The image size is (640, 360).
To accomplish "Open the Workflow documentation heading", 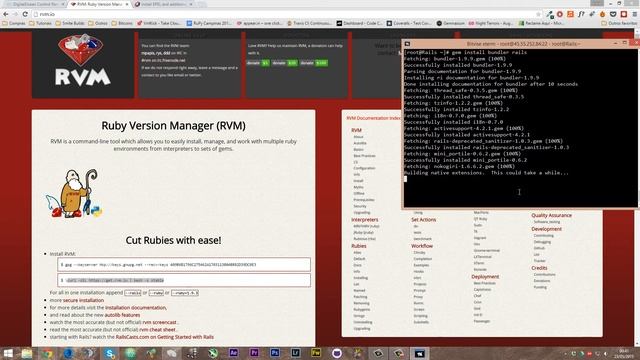I will [422, 246].
